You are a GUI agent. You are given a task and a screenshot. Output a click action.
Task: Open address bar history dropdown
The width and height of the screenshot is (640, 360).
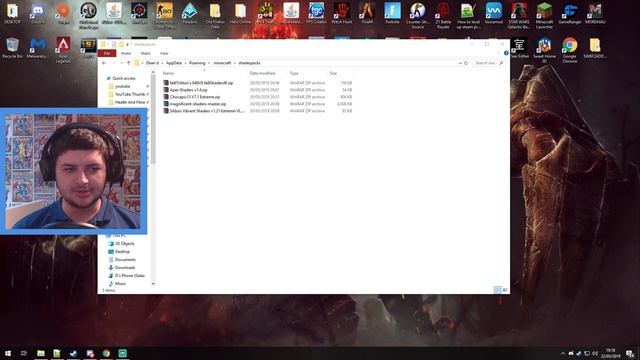click(460, 63)
